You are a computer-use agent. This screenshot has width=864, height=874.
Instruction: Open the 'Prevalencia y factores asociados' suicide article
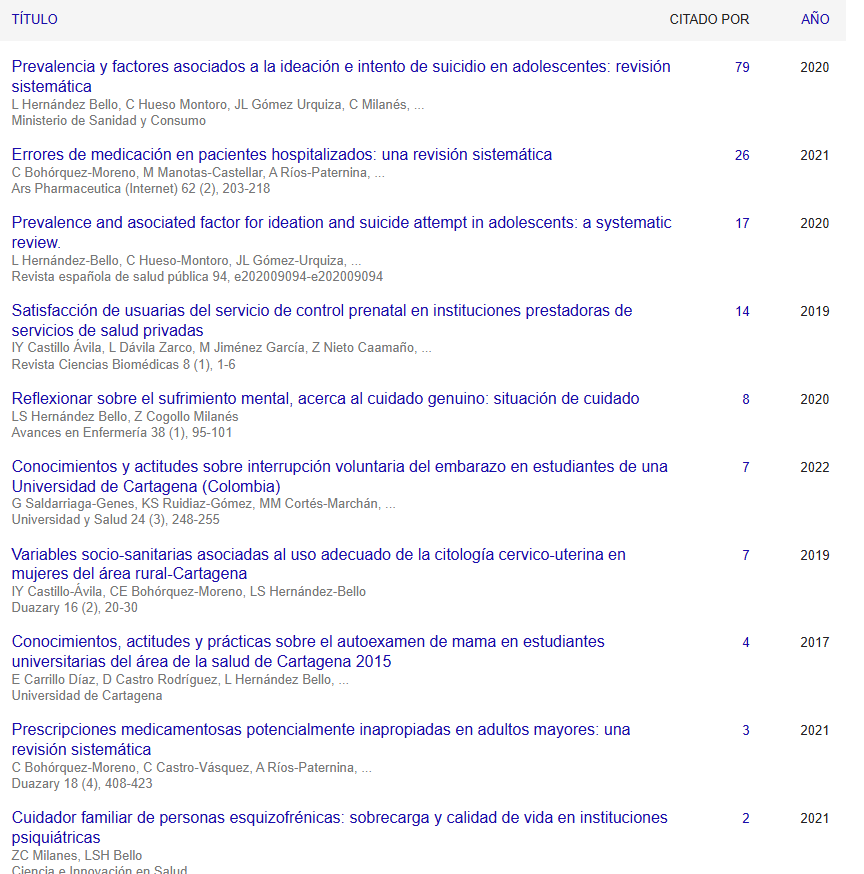click(x=340, y=67)
